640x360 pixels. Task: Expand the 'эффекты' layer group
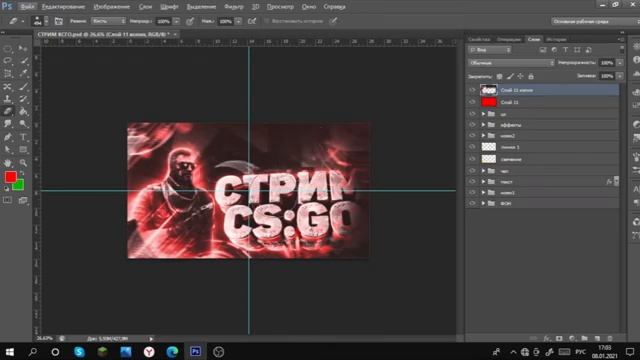click(483, 125)
